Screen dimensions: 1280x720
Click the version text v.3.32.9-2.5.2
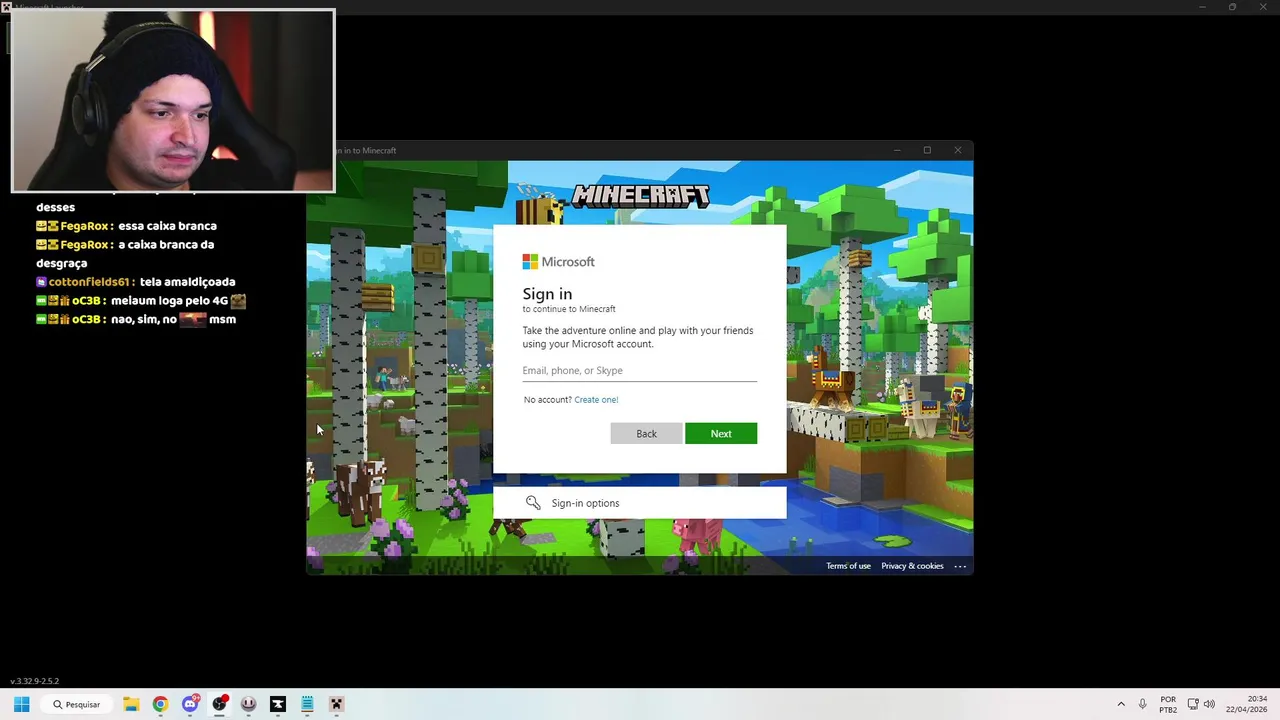pos(34,681)
